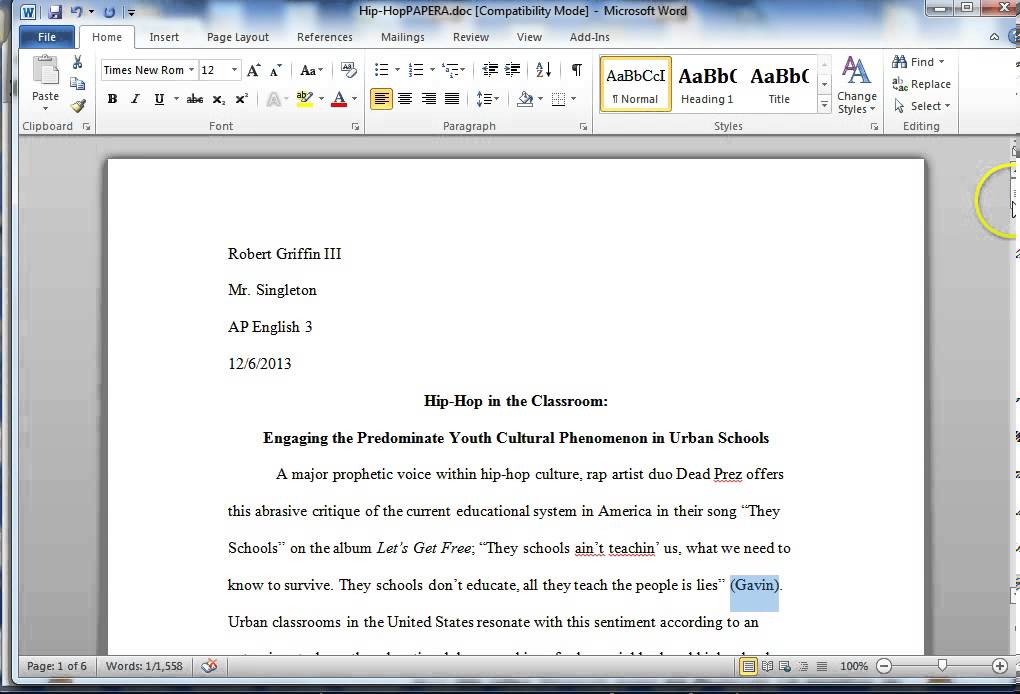This screenshot has height=694, width=1020.
Task: Switch to Outline view icon
Action: click(803, 666)
